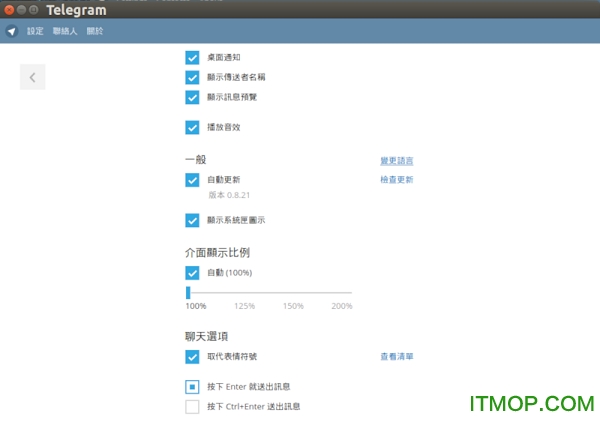
Task: Toggle the 取代表情符號 checkbox
Action: 192,357
